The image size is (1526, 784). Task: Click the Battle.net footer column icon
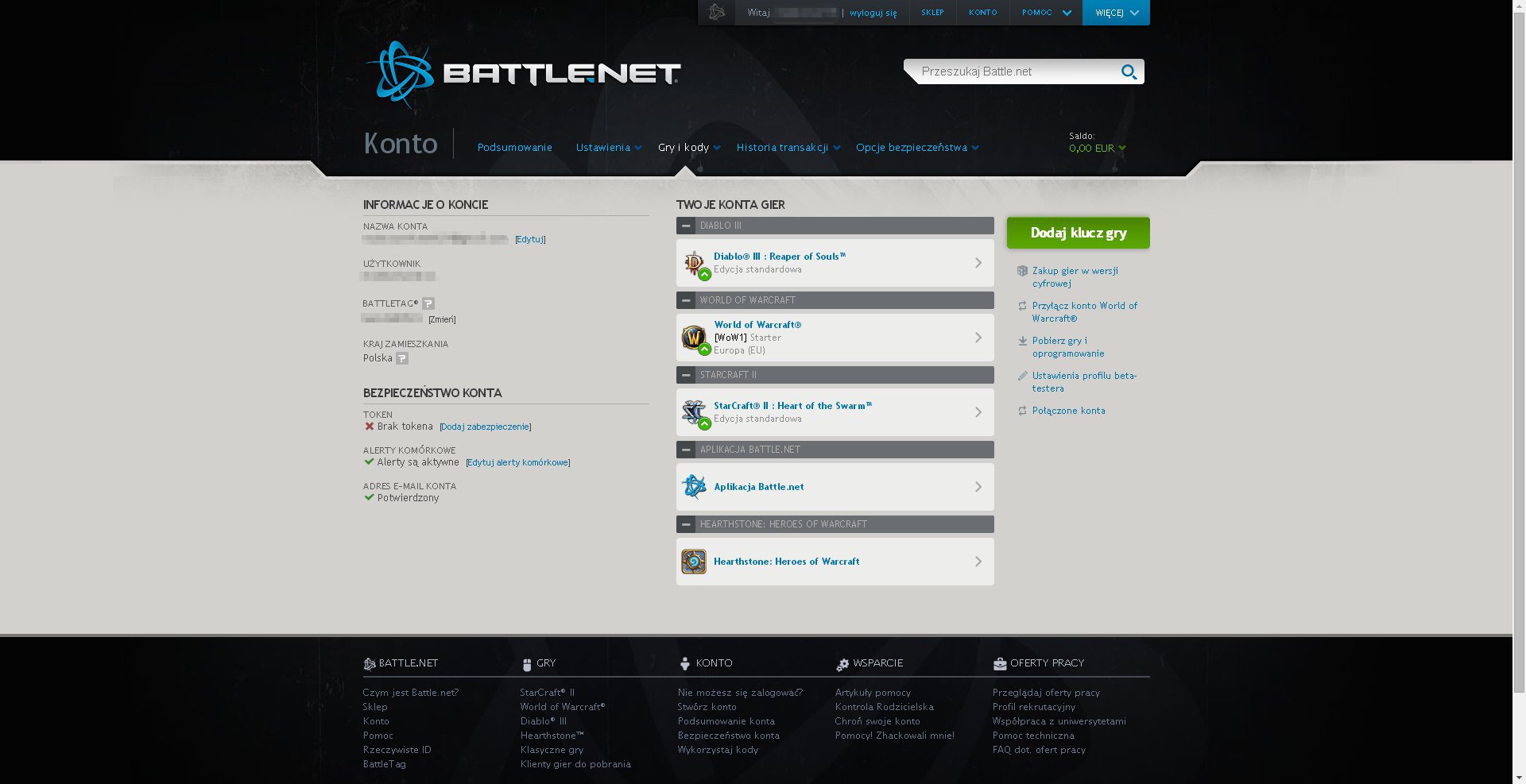[369, 664]
